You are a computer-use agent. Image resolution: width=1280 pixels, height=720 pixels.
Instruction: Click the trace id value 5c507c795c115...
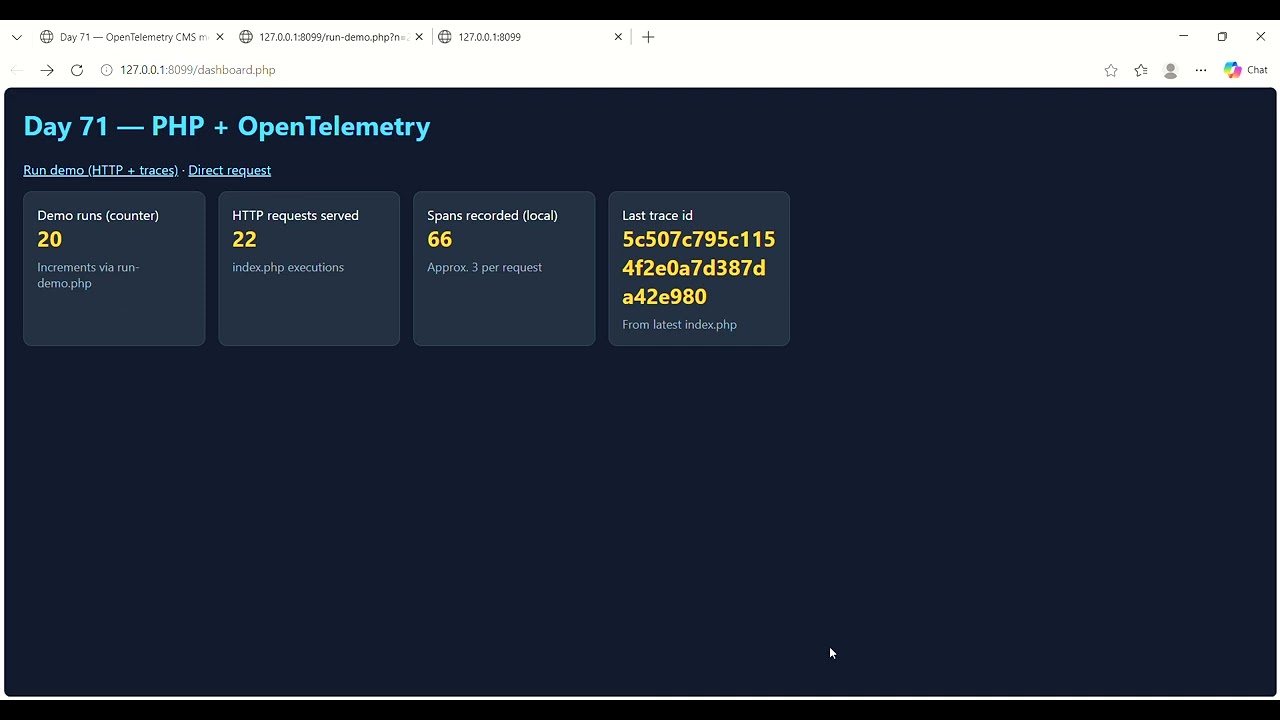(x=699, y=268)
